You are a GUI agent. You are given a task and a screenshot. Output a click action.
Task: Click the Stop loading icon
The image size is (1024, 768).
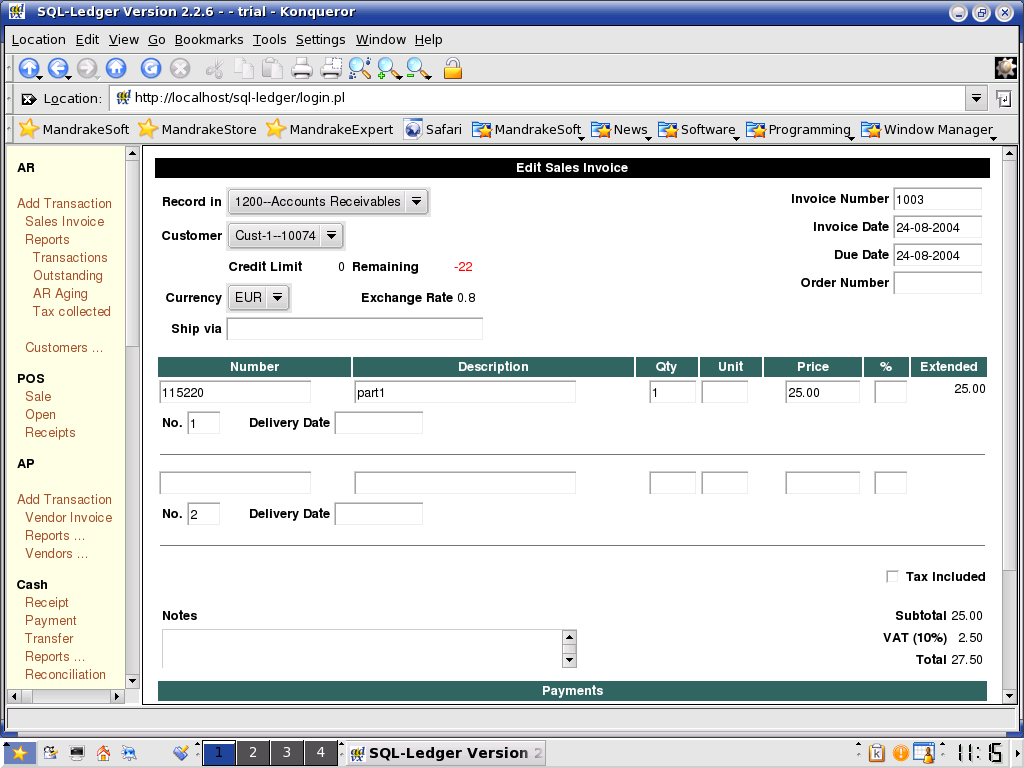click(180, 68)
